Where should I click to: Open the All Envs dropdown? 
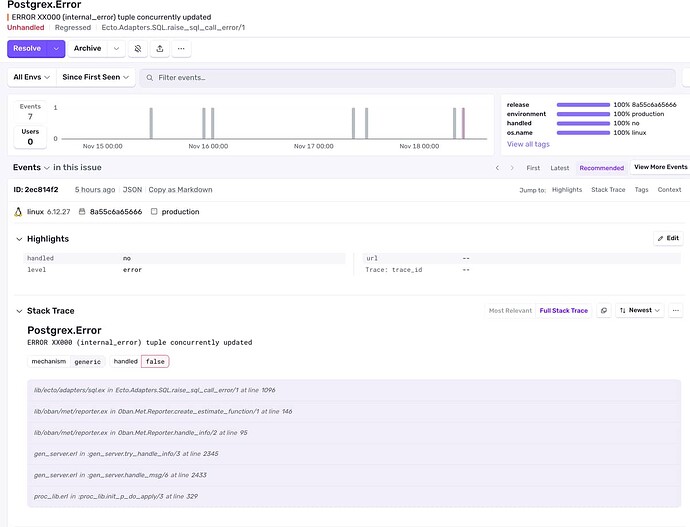[x=30, y=77]
